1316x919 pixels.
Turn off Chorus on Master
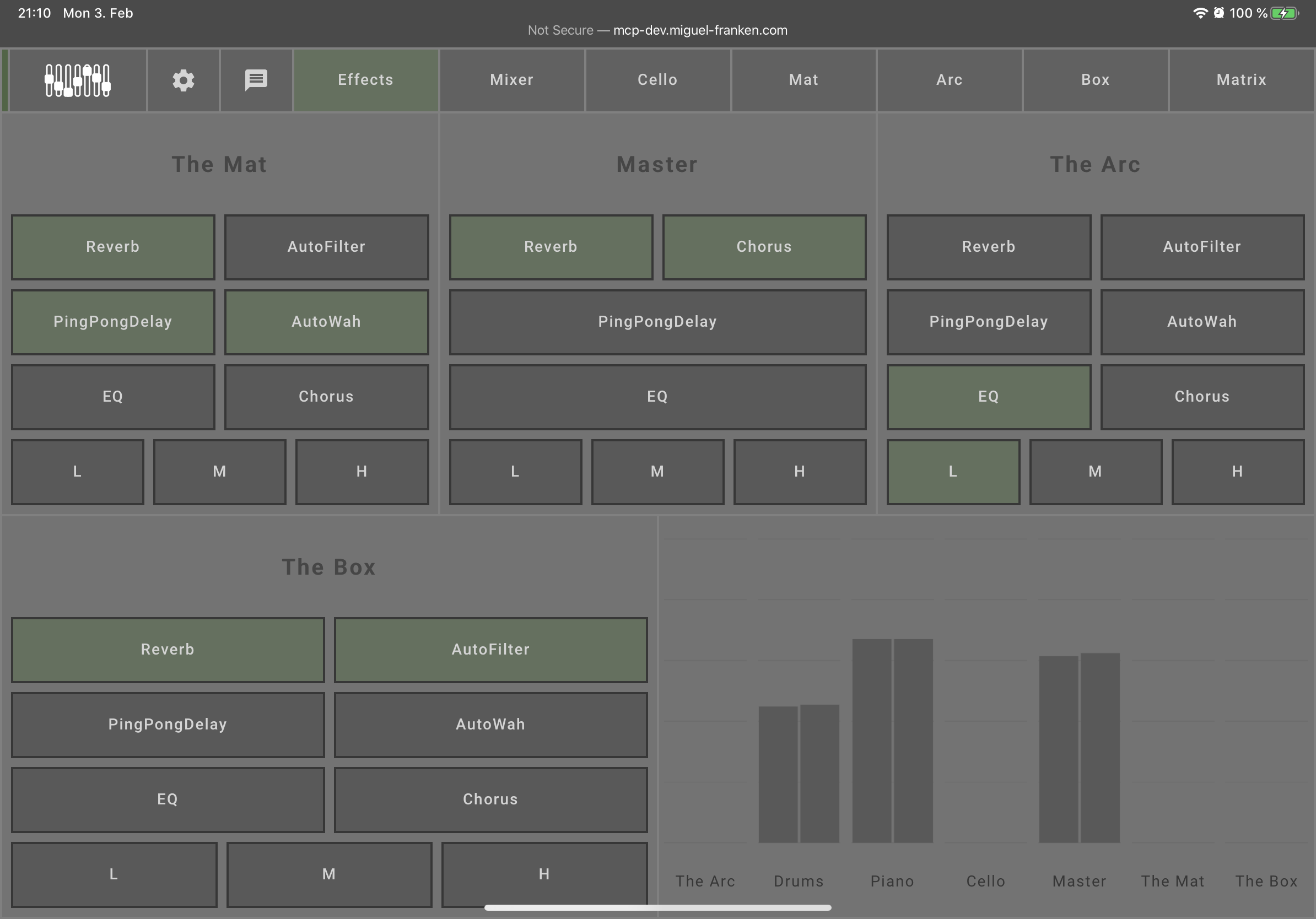763,247
